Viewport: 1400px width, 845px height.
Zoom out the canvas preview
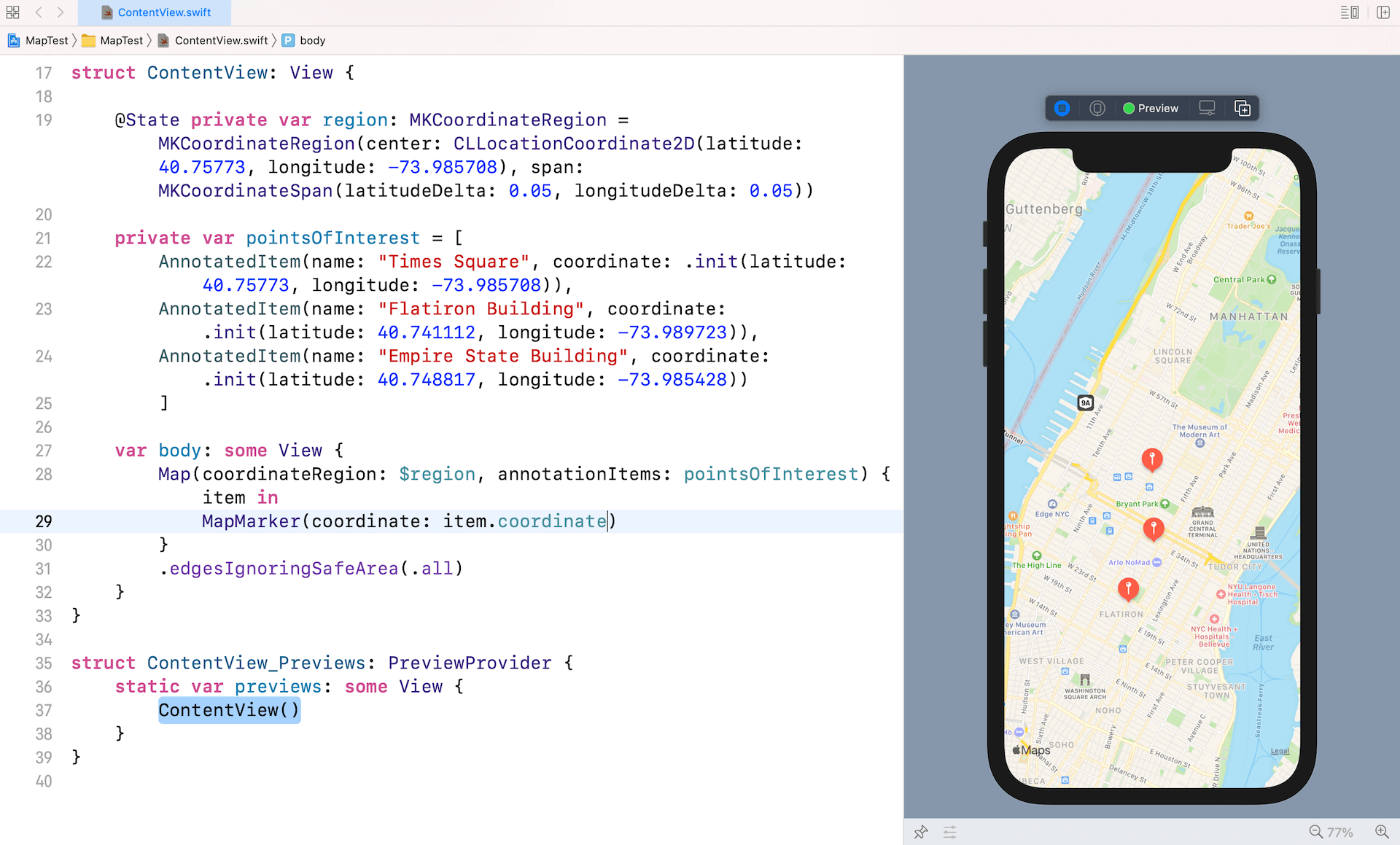click(x=1315, y=832)
